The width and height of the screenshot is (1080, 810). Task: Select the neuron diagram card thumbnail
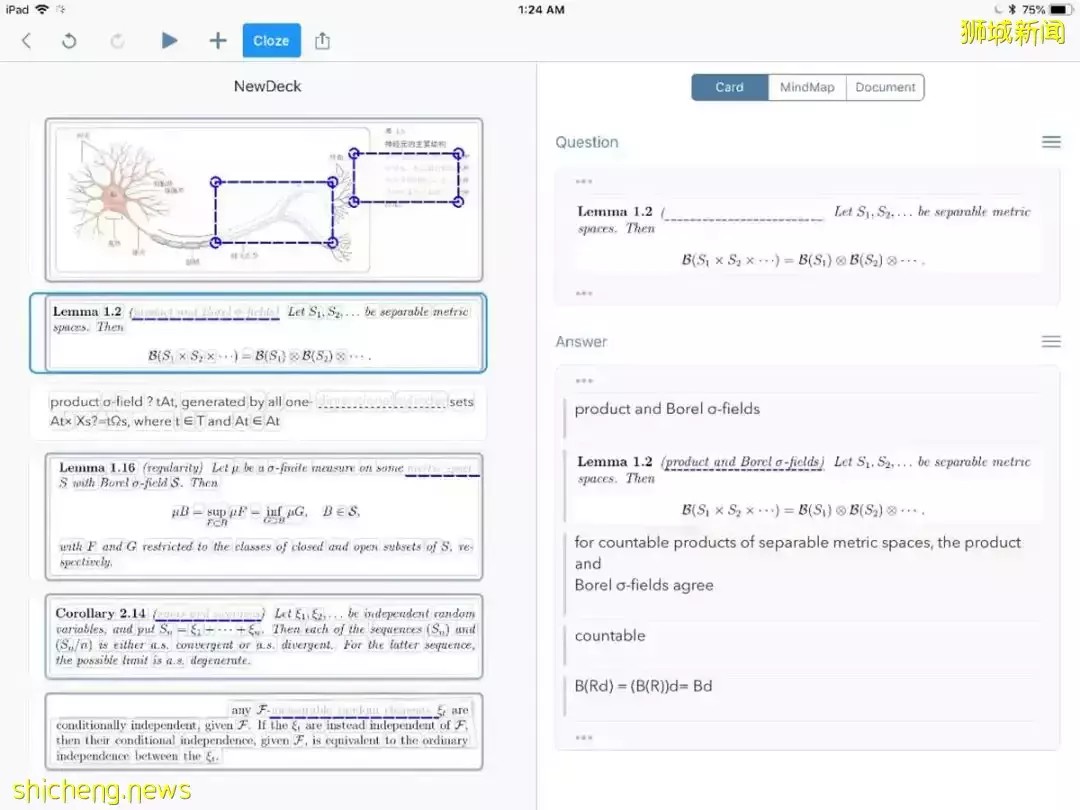[264, 200]
